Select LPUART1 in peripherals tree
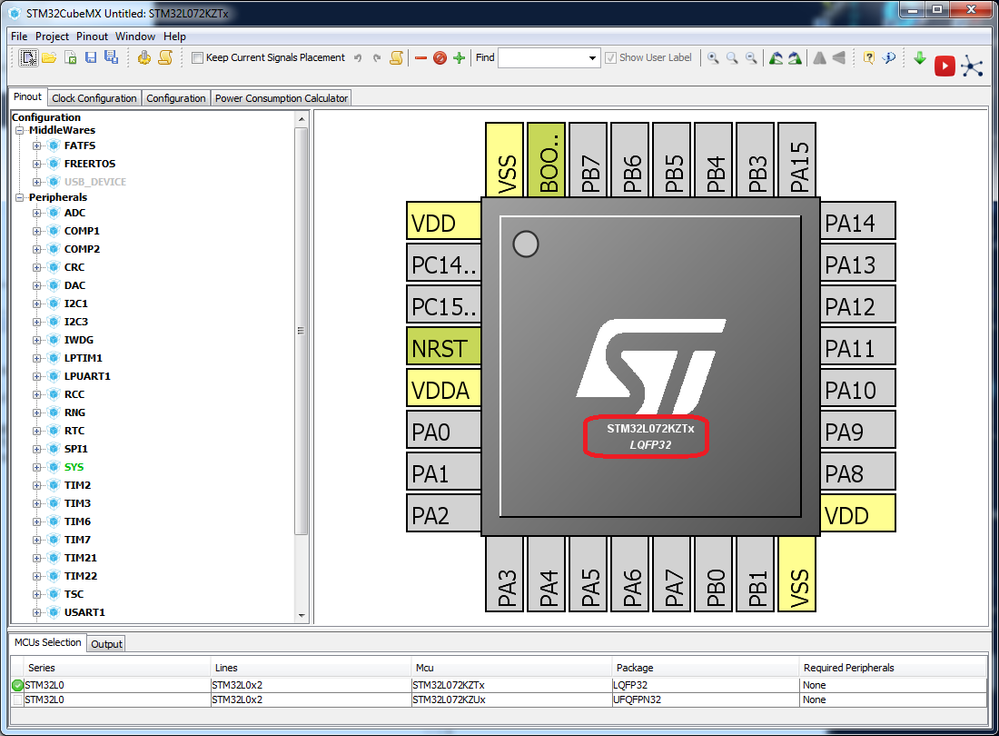 pyautogui.click(x=87, y=376)
